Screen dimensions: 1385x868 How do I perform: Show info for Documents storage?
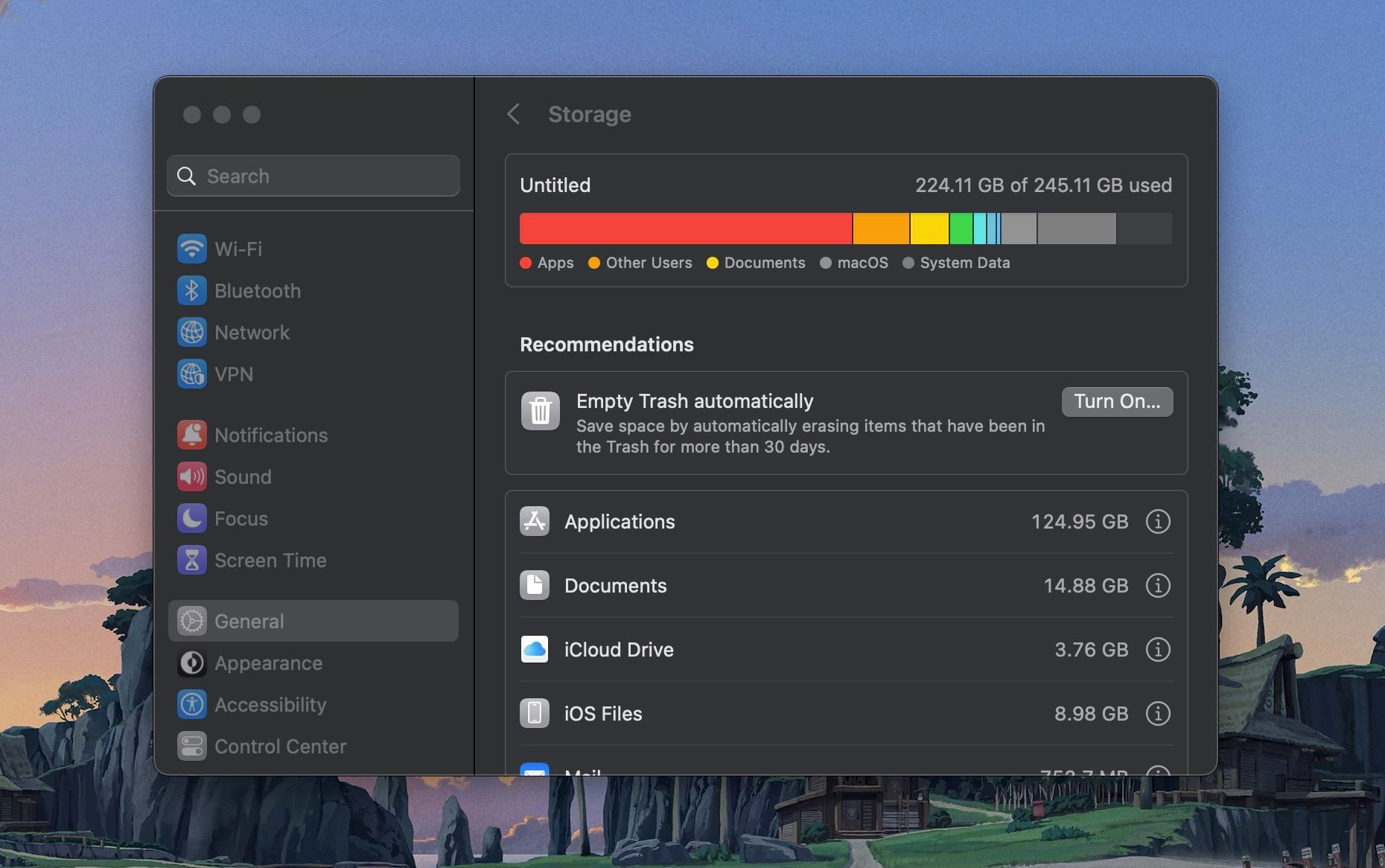point(1157,585)
